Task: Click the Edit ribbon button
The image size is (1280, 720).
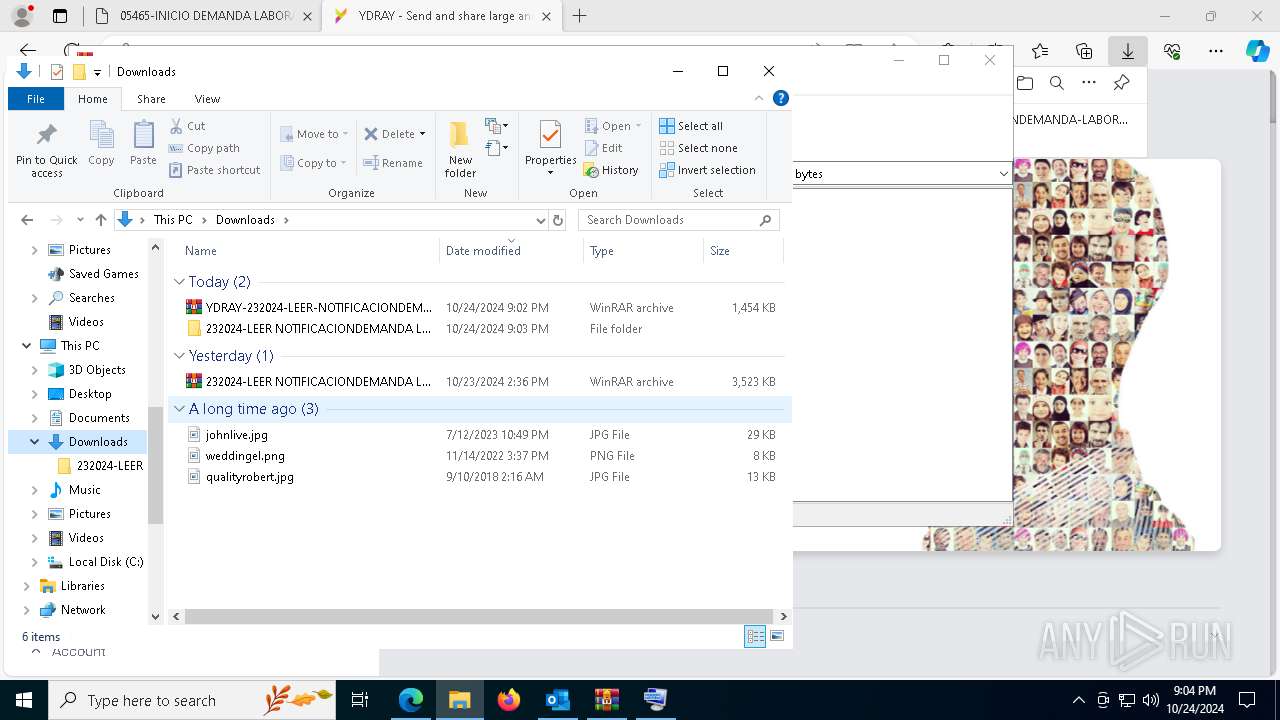Action: click(603, 148)
